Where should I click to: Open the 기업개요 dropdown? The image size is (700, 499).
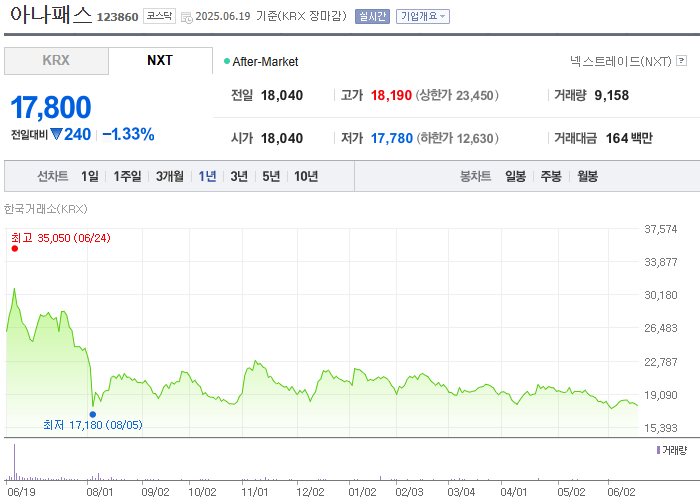423,17
